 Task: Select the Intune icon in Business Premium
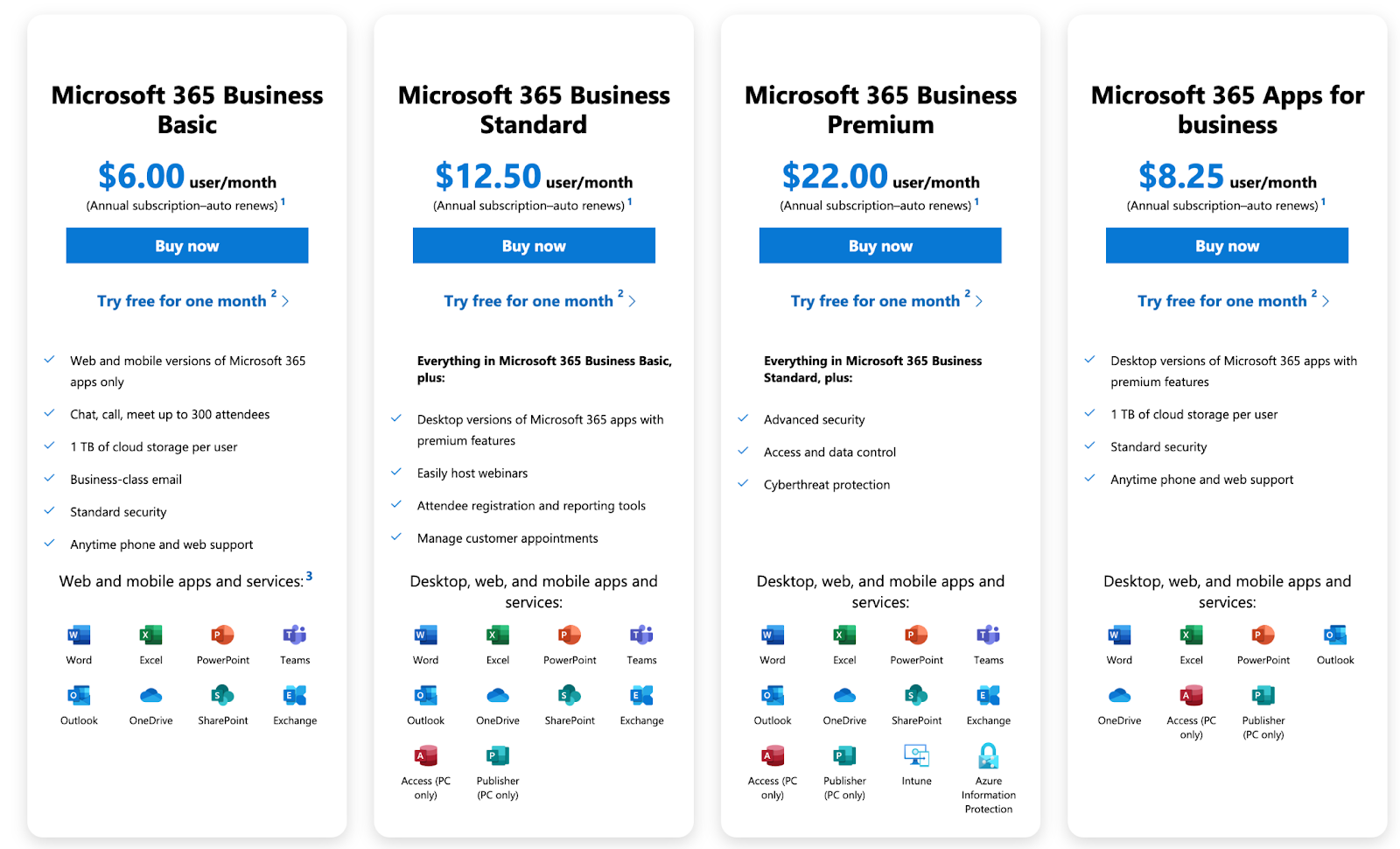[x=914, y=754]
